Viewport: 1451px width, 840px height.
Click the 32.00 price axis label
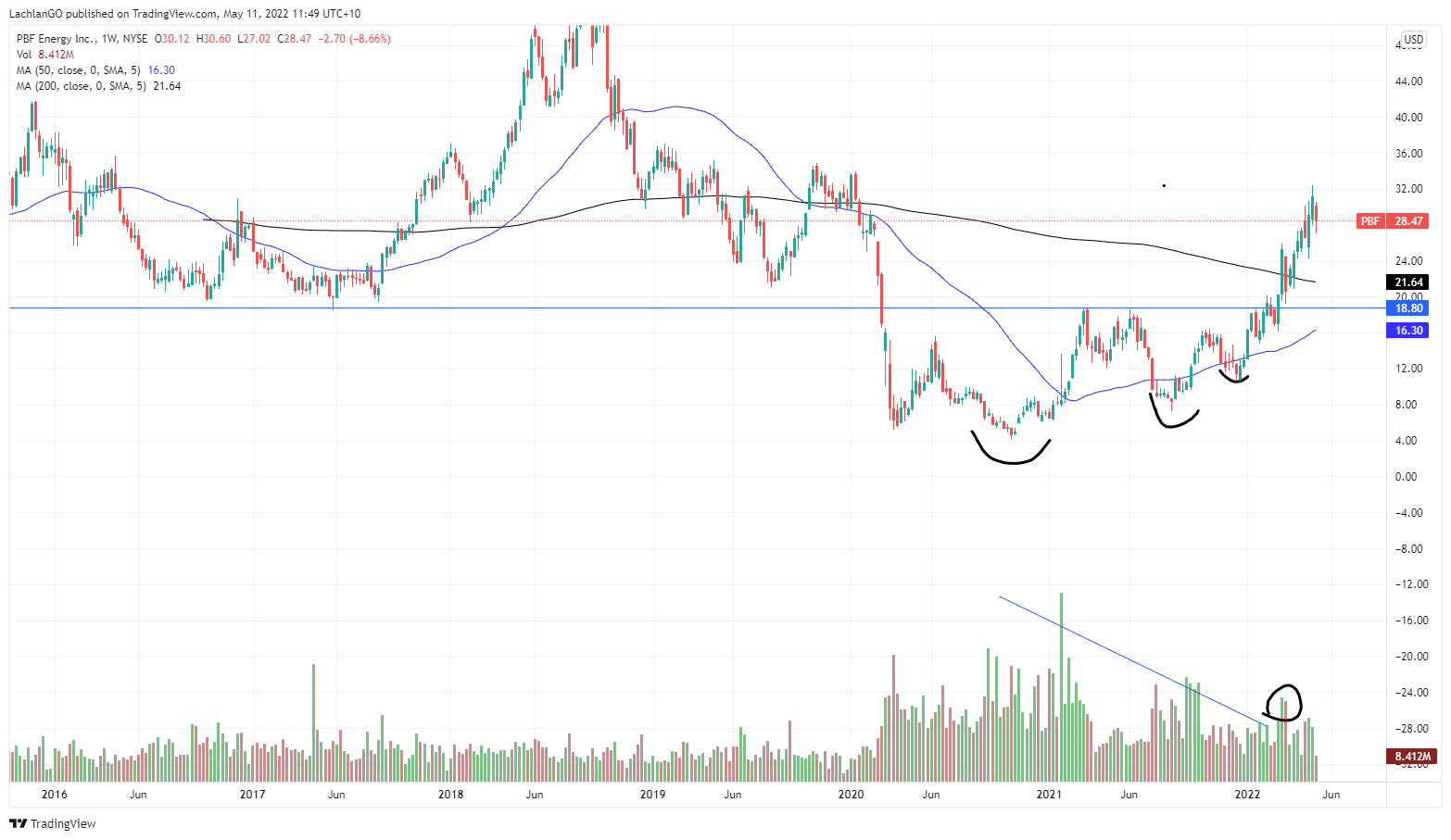click(x=1408, y=189)
